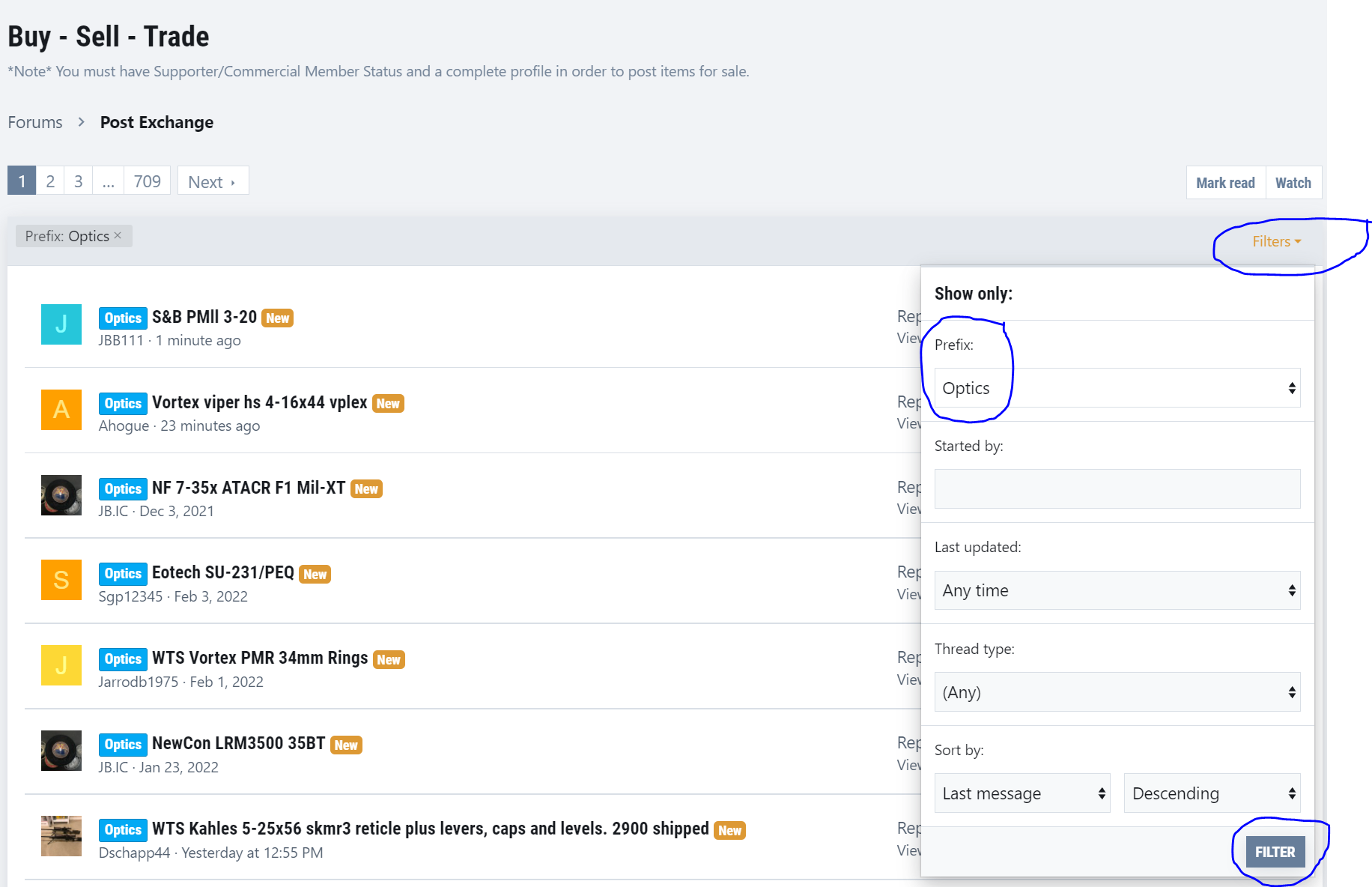The height and width of the screenshot is (887, 1372).
Task: Click Optics prefix tag on Eotech SU-231 thread
Action: click(x=123, y=573)
